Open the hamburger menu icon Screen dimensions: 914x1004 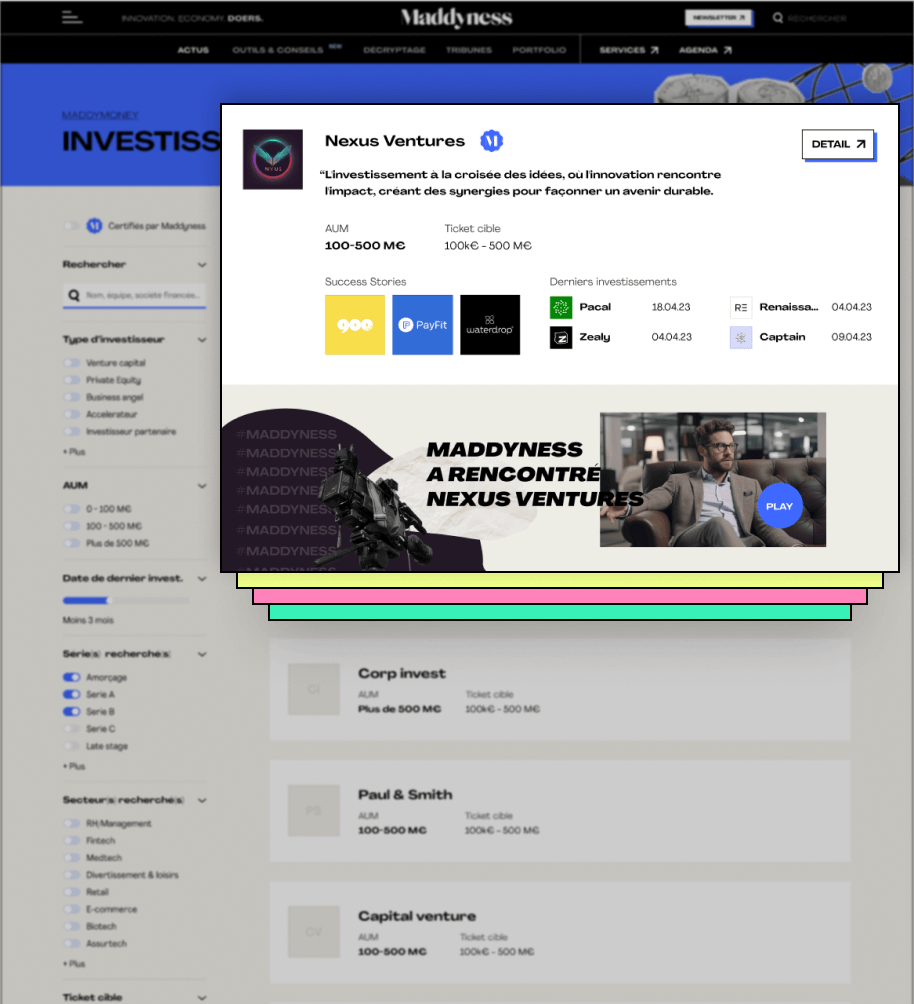point(71,17)
